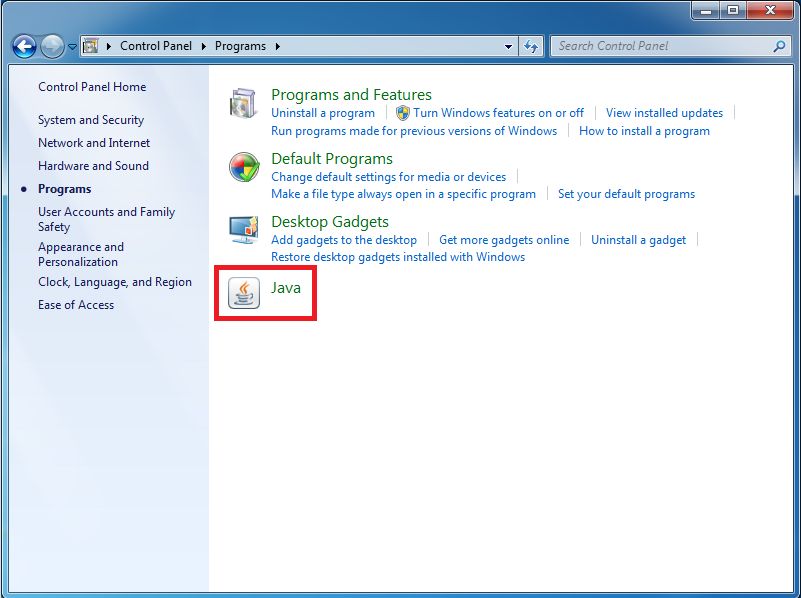Viewport: 801px width, 598px height.
Task: Click the Forward navigation arrow
Action: pyautogui.click(x=49, y=45)
